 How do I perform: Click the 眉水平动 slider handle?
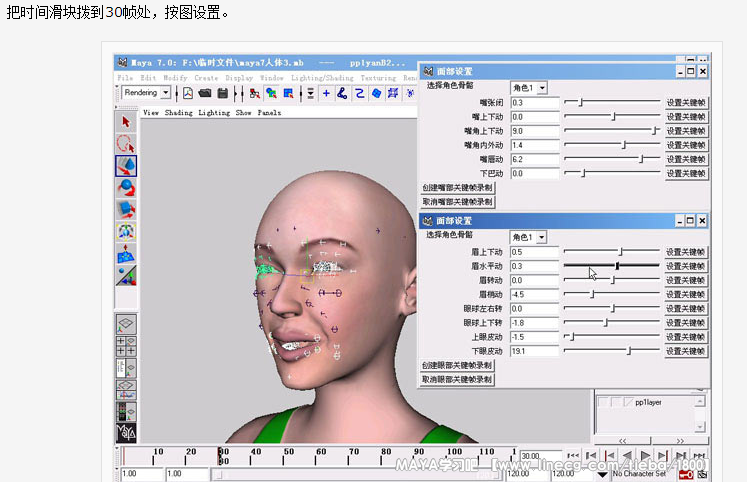pos(617,266)
